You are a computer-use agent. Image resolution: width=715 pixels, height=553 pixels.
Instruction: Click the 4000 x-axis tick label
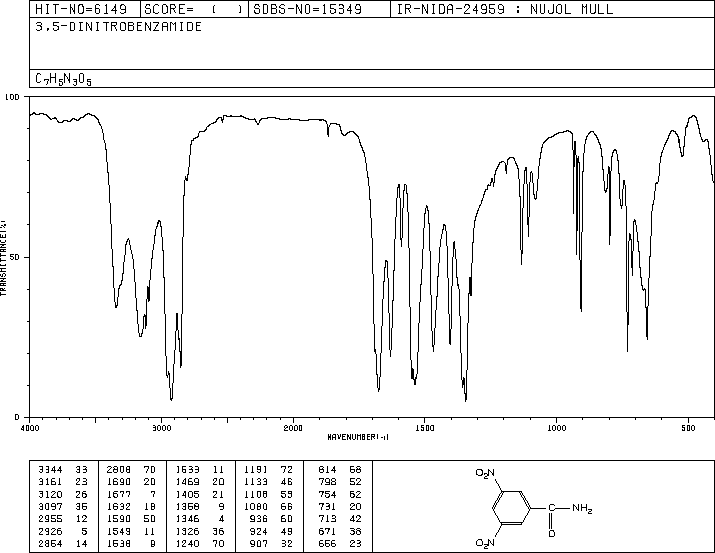(30, 428)
